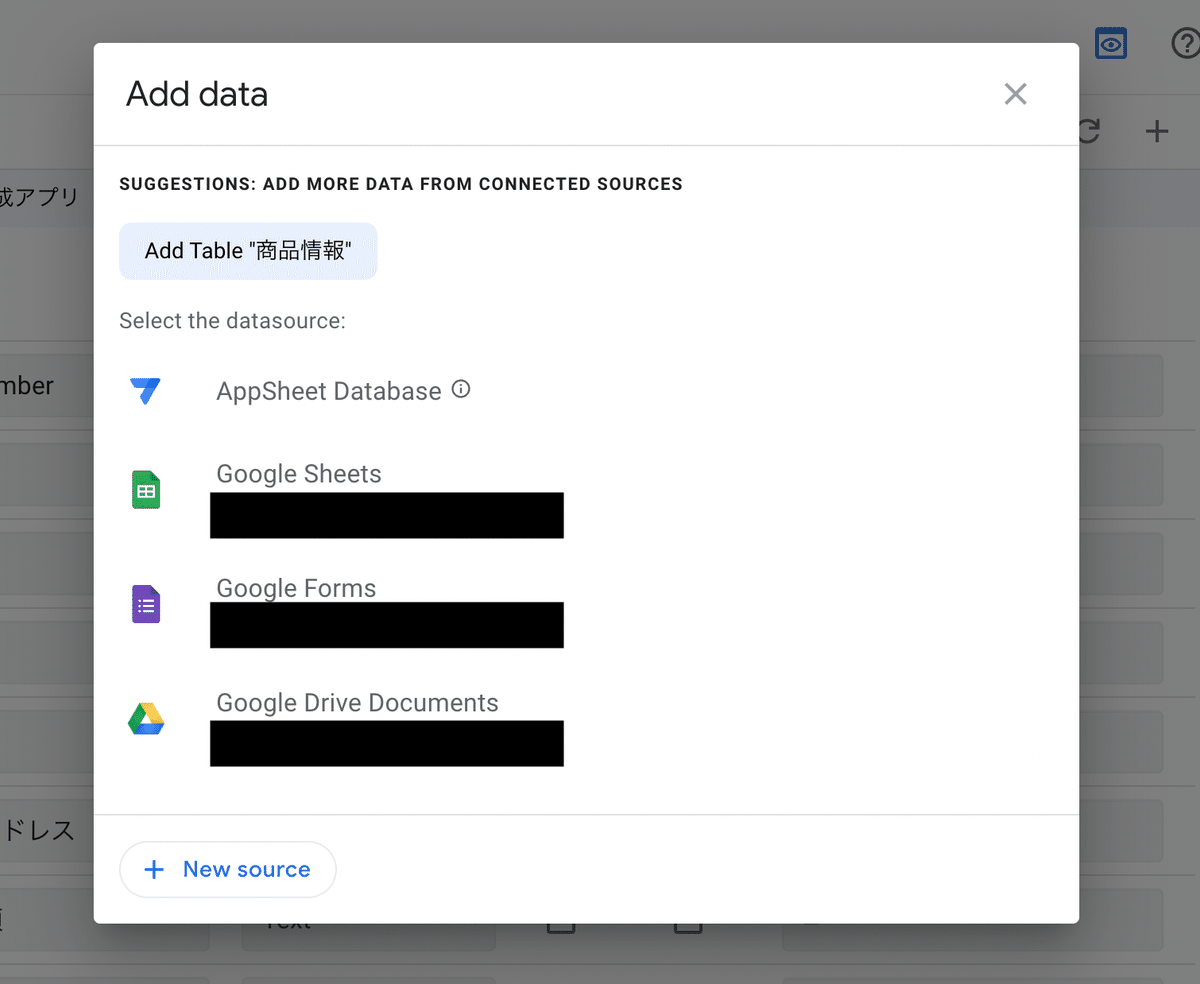Screen dimensions: 1200x984
Task: Choose AppSheet Database as the datasource
Action: (x=329, y=391)
